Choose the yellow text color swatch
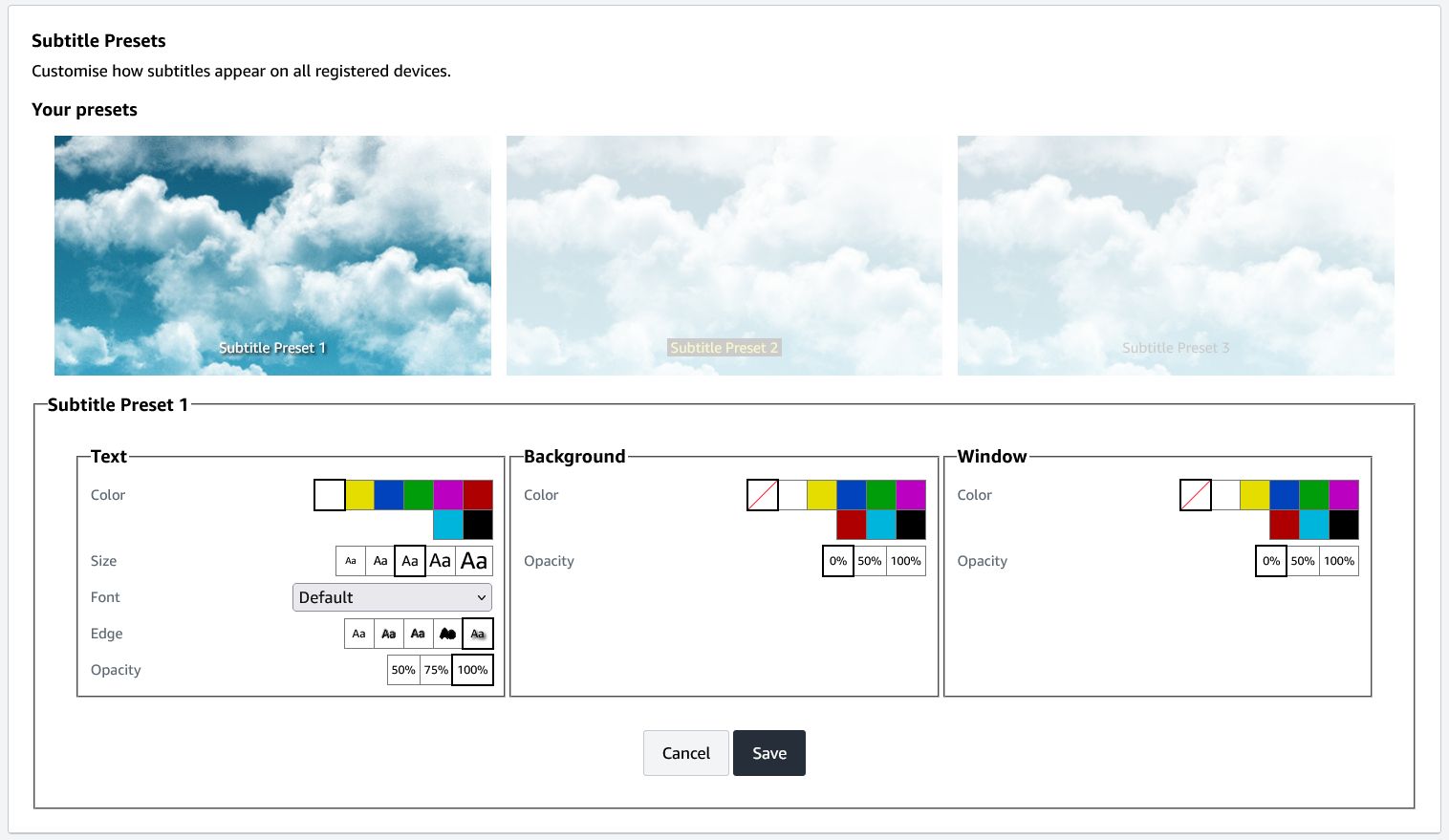This screenshot has width=1449, height=840. click(360, 495)
